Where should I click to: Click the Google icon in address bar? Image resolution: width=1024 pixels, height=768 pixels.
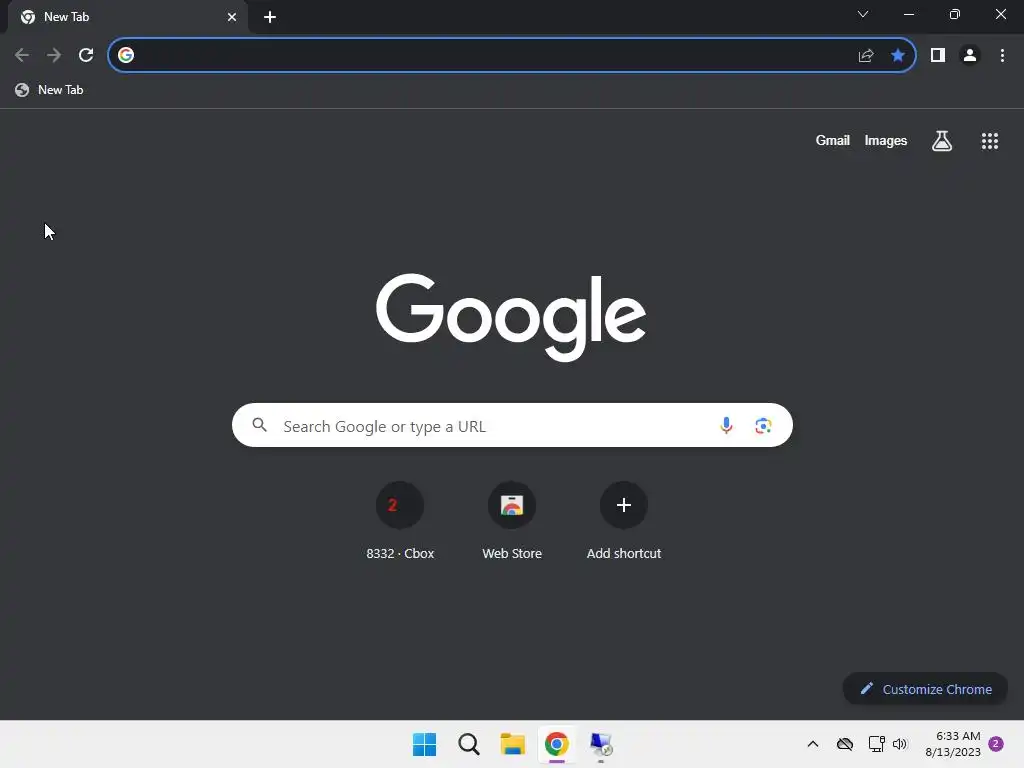126,55
